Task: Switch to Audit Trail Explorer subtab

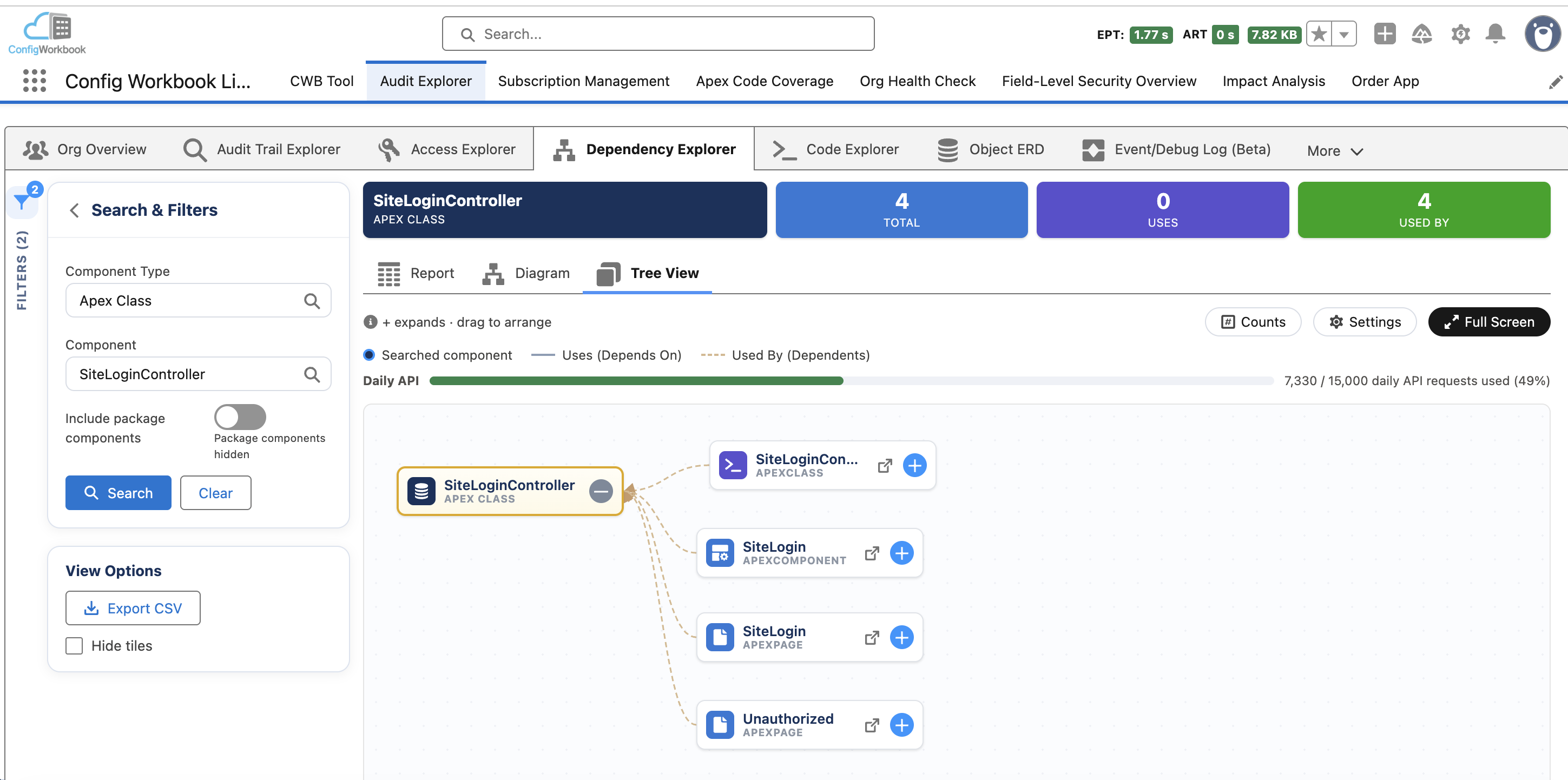Action: (262, 150)
